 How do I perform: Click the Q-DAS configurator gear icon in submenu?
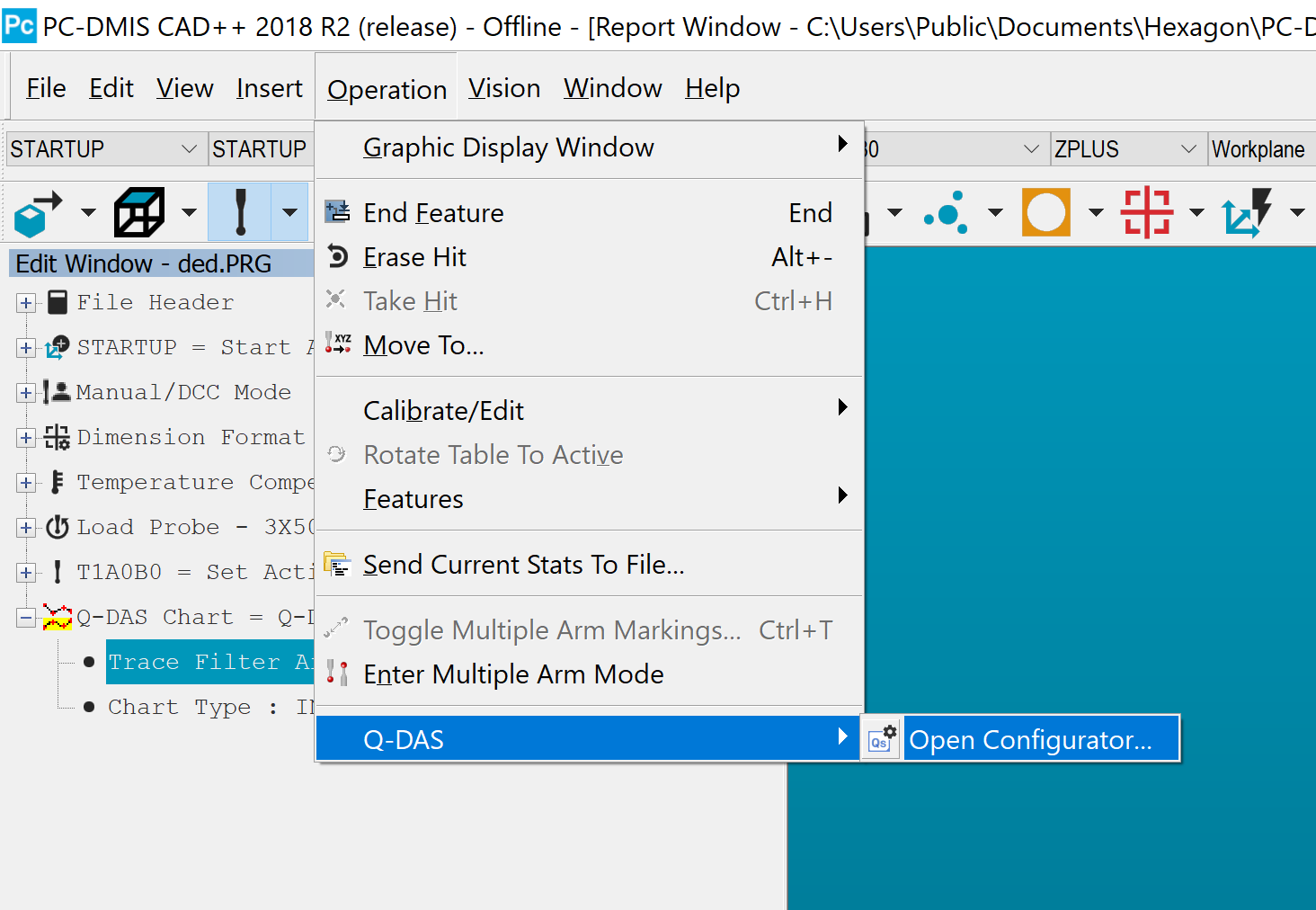tap(880, 738)
